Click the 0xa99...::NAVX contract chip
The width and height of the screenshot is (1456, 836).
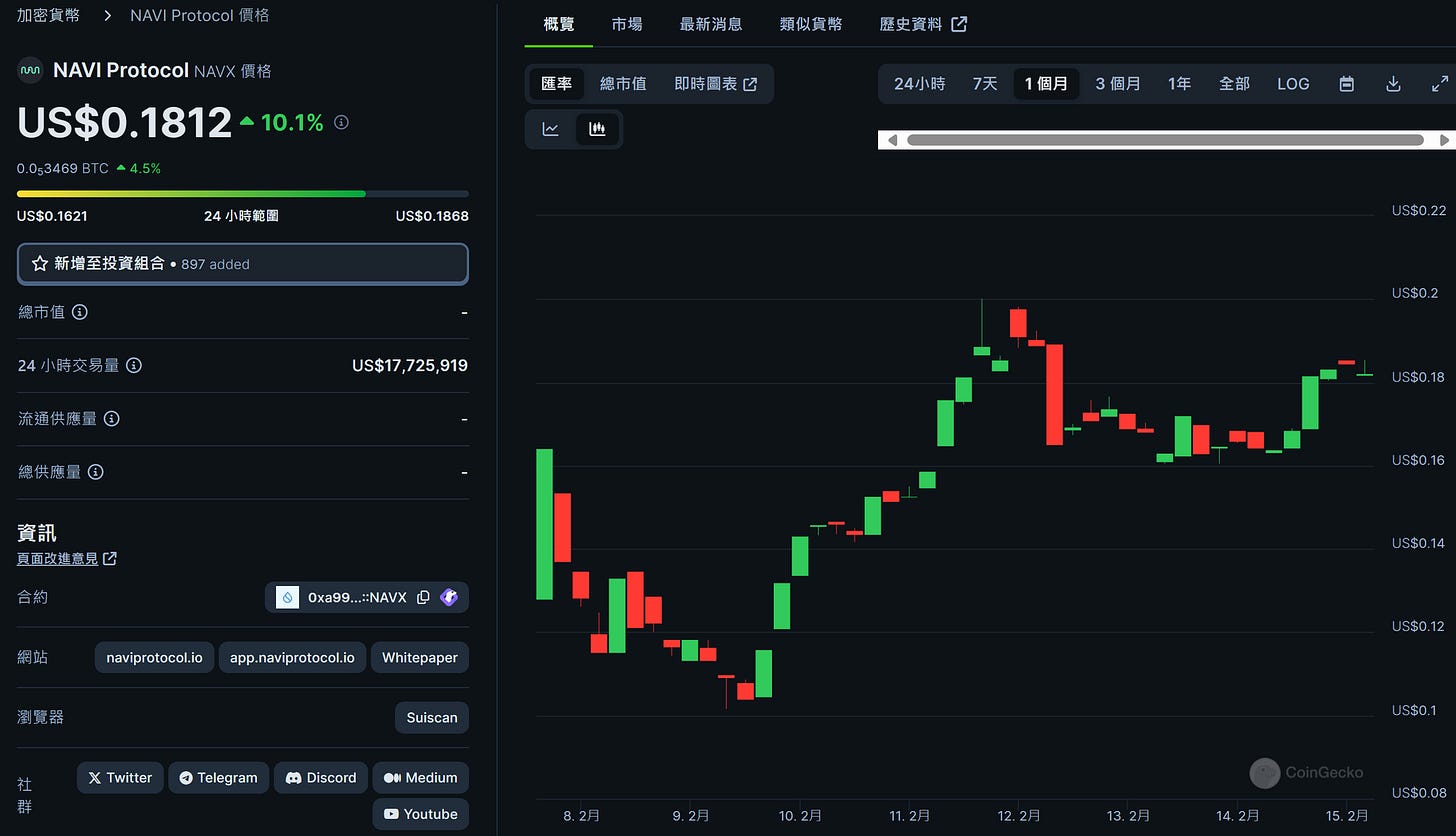click(x=366, y=597)
